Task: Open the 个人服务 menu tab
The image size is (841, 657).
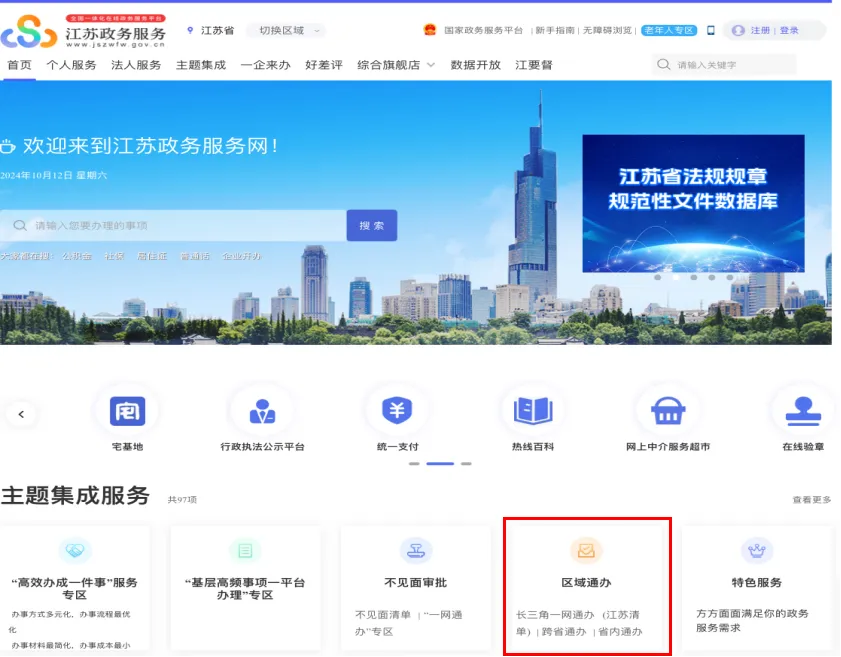Action: pyautogui.click(x=71, y=65)
